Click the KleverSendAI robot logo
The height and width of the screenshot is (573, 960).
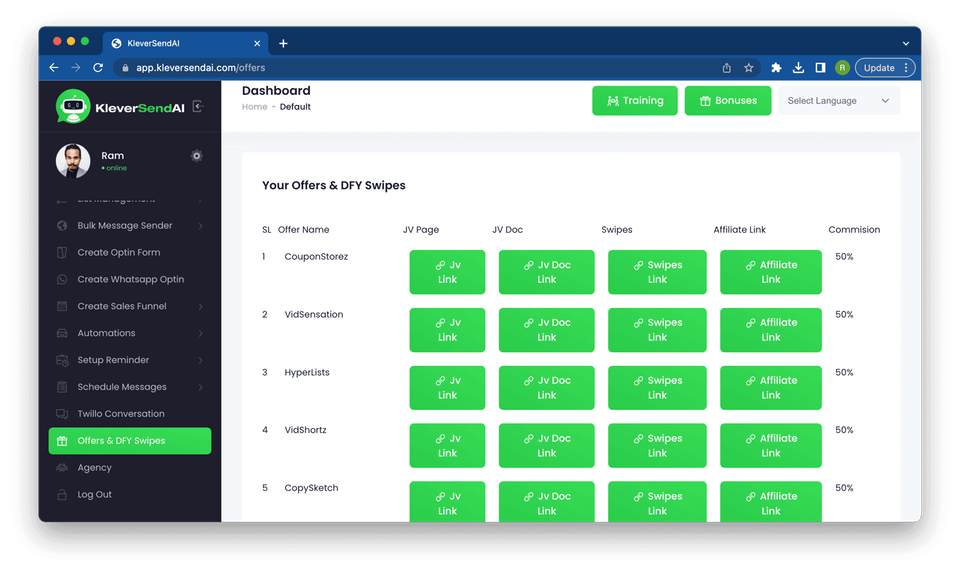point(73,107)
